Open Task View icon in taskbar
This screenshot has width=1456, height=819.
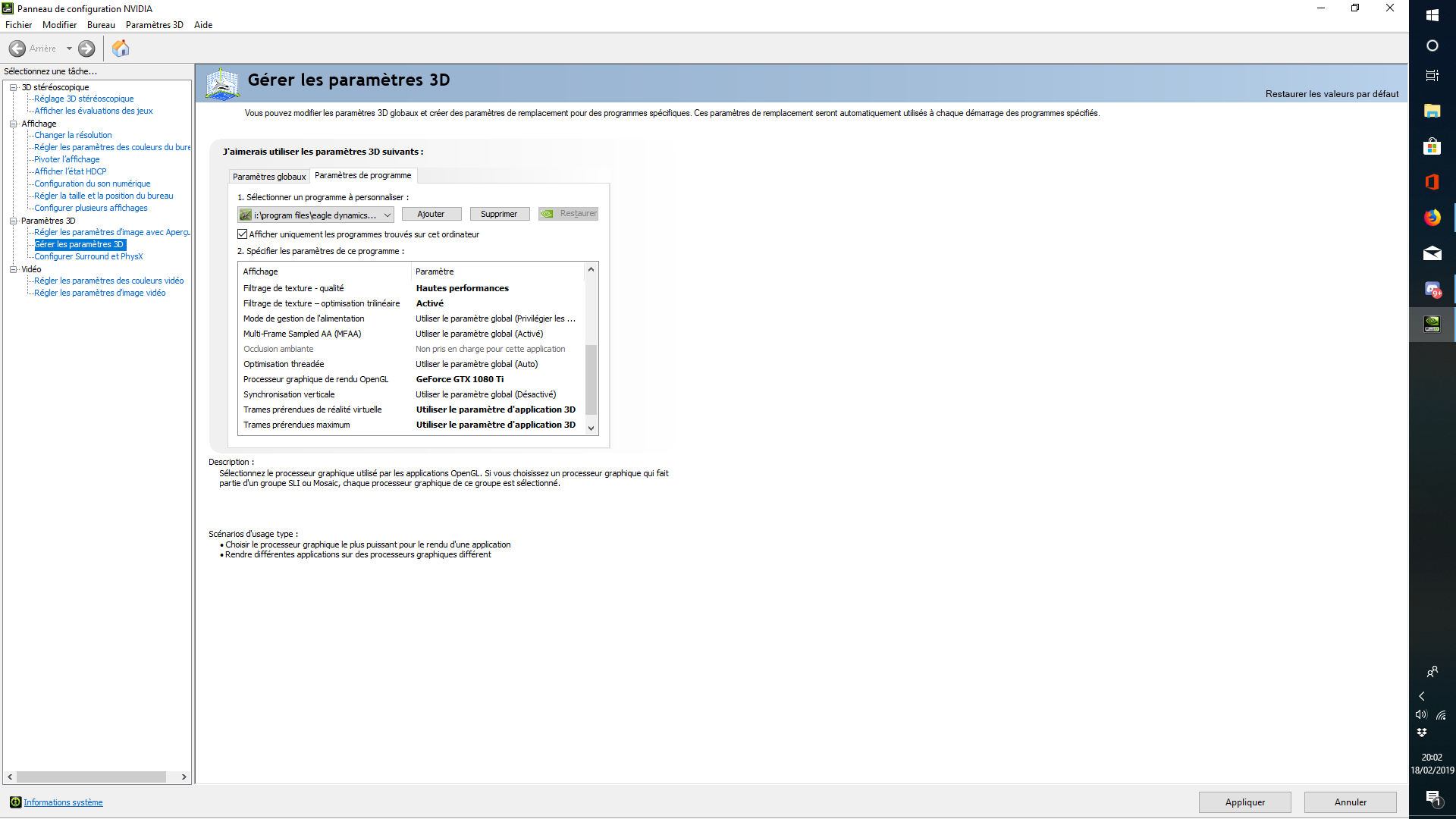(x=1432, y=75)
